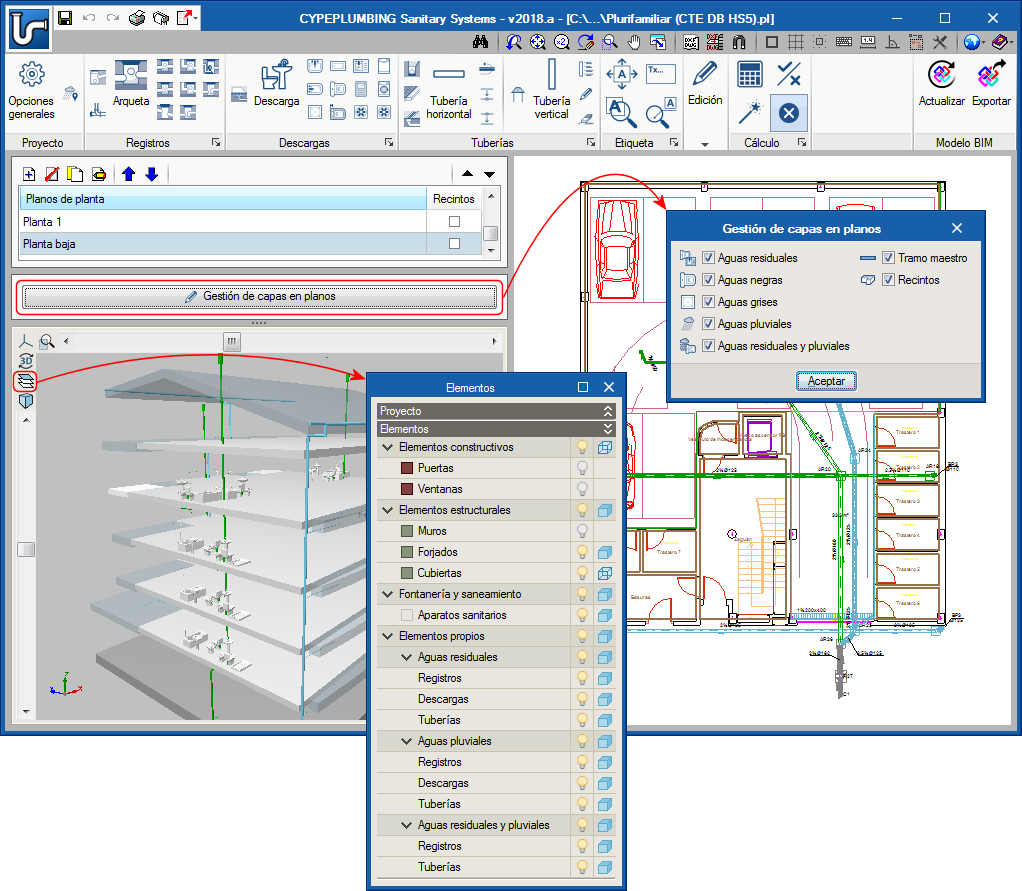Viewport: 1022px width, 891px height.
Task: Collapse Aguas residuales subtree
Action: click(x=407, y=657)
